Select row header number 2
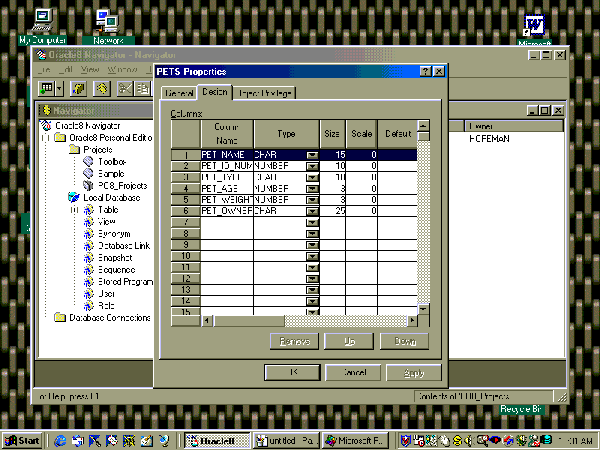 [x=186, y=166]
